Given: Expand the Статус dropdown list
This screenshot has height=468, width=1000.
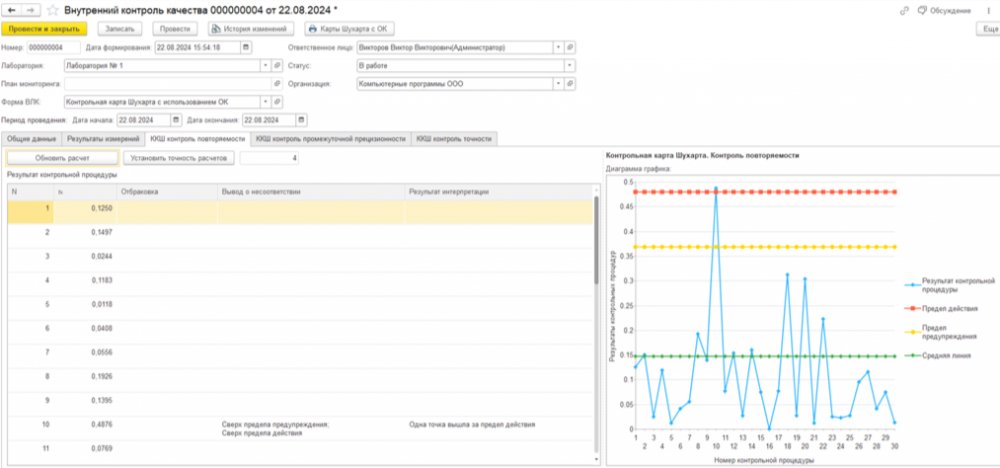Looking at the screenshot, I should pos(570,65).
